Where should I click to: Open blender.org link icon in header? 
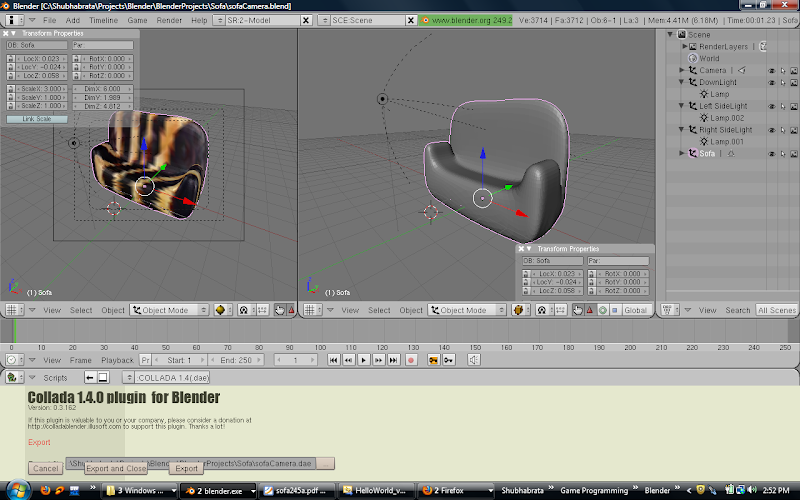pos(426,20)
